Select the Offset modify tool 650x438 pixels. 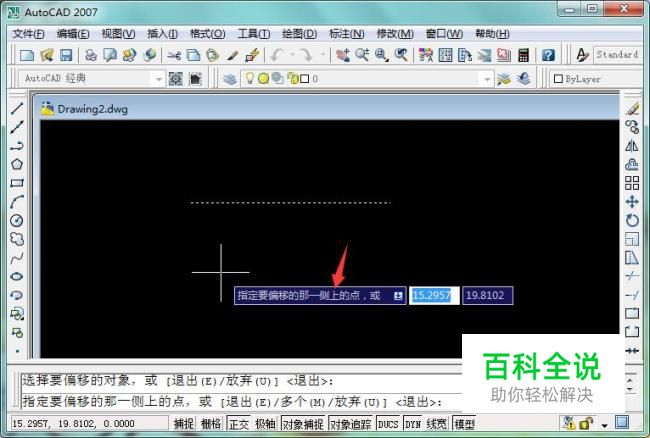pos(632,164)
